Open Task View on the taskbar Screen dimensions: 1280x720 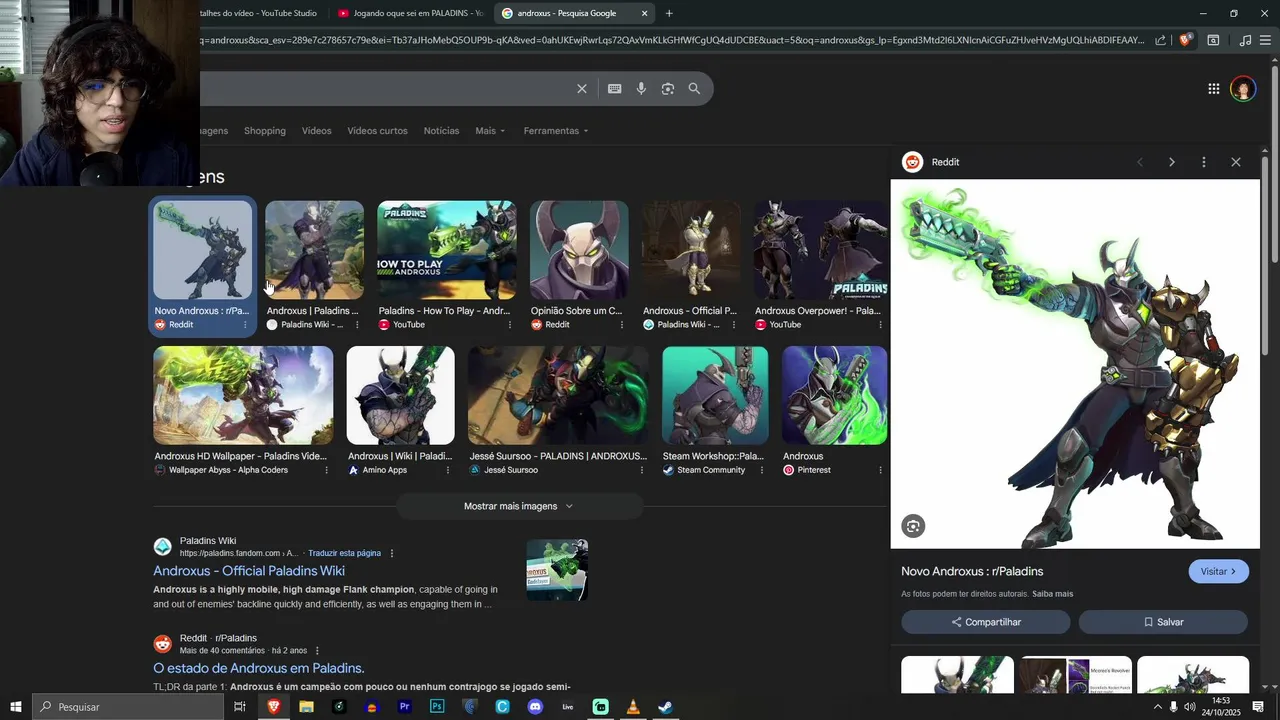(x=240, y=707)
